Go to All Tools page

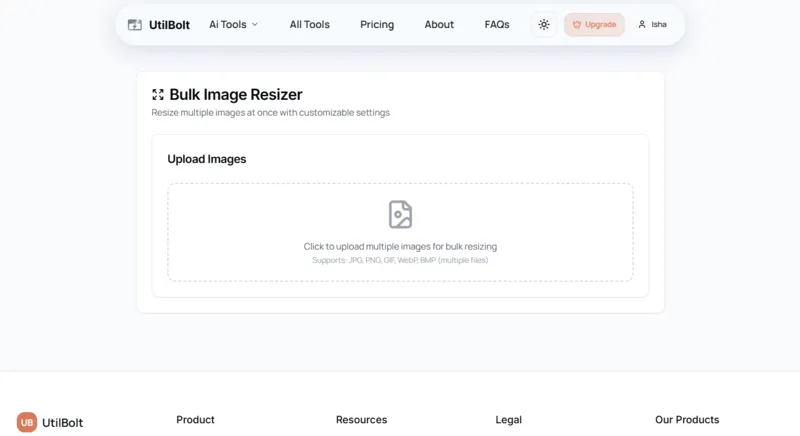click(310, 24)
